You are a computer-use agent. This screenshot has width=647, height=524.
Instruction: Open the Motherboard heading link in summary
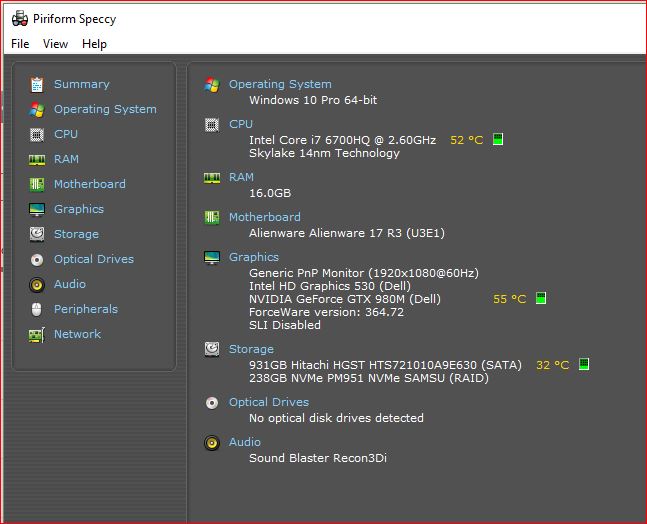point(265,217)
